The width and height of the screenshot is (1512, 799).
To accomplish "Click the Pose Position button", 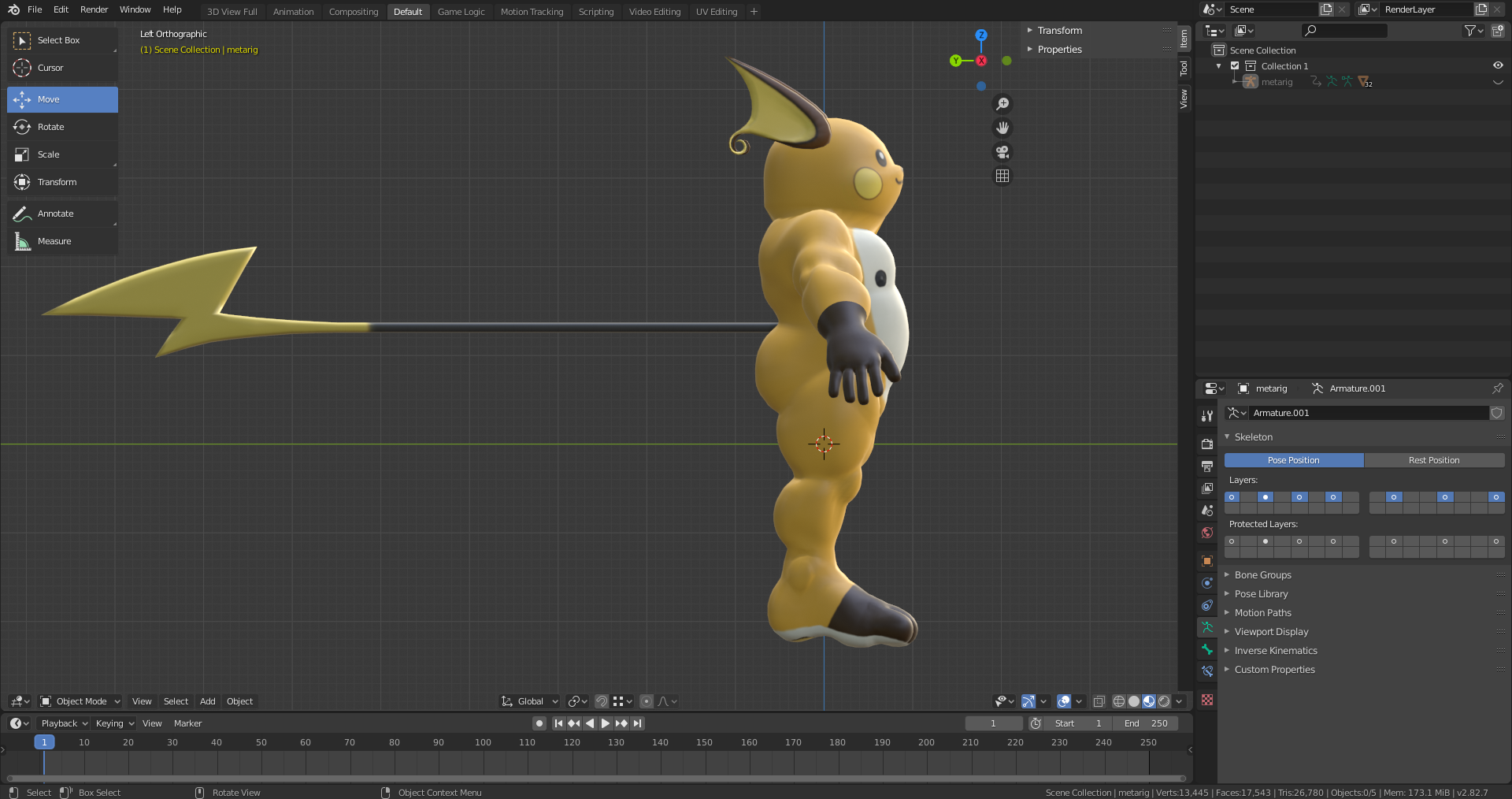I will pyautogui.click(x=1294, y=460).
